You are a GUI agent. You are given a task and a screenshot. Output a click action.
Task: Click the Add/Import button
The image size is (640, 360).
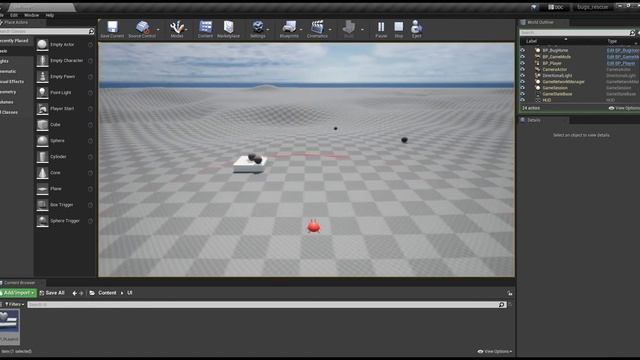[x=18, y=293]
